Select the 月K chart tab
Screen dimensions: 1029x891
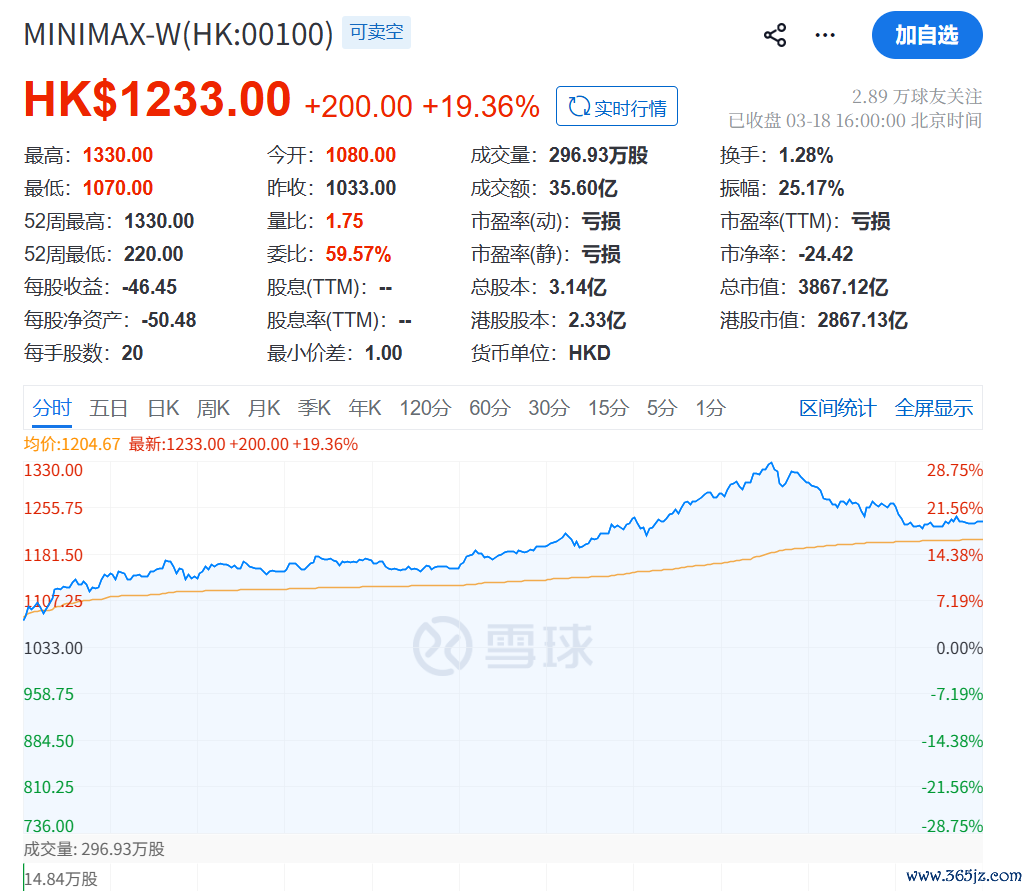[x=264, y=408]
